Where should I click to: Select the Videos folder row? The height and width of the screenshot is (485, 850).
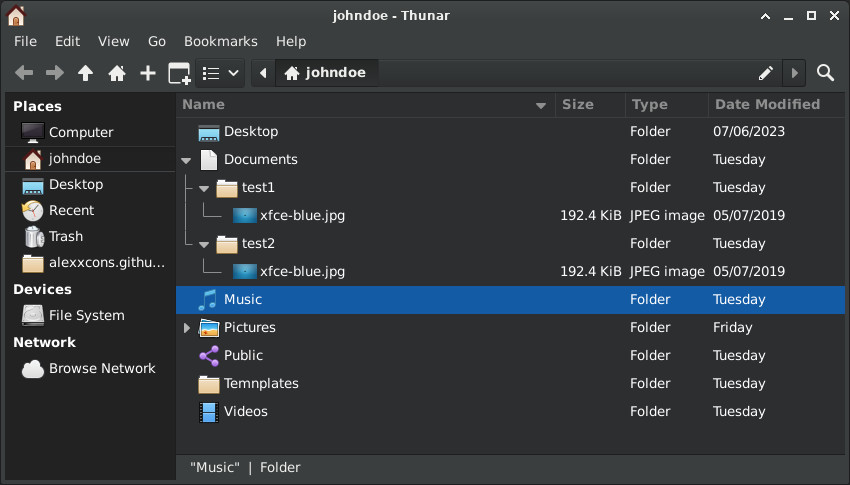click(510, 411)
